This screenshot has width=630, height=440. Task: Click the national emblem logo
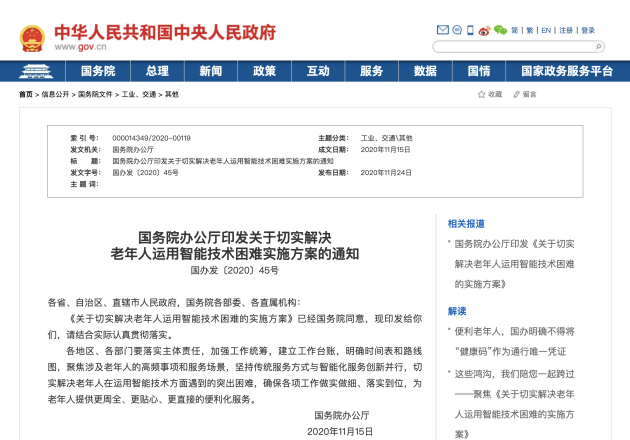tap(33, 38)
